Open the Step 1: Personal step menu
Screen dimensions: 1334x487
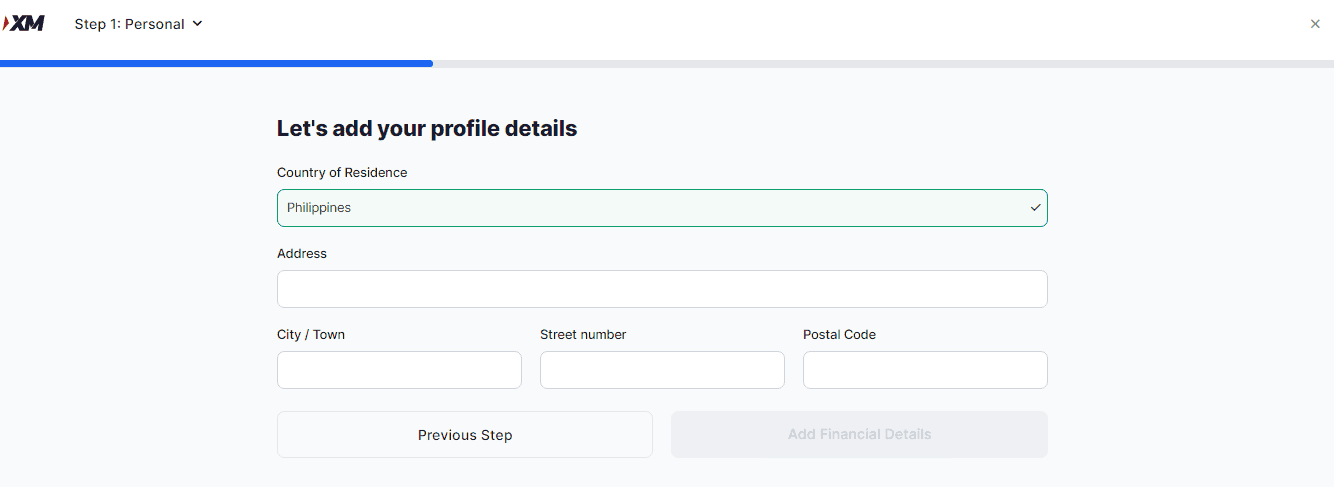(130, 24)
